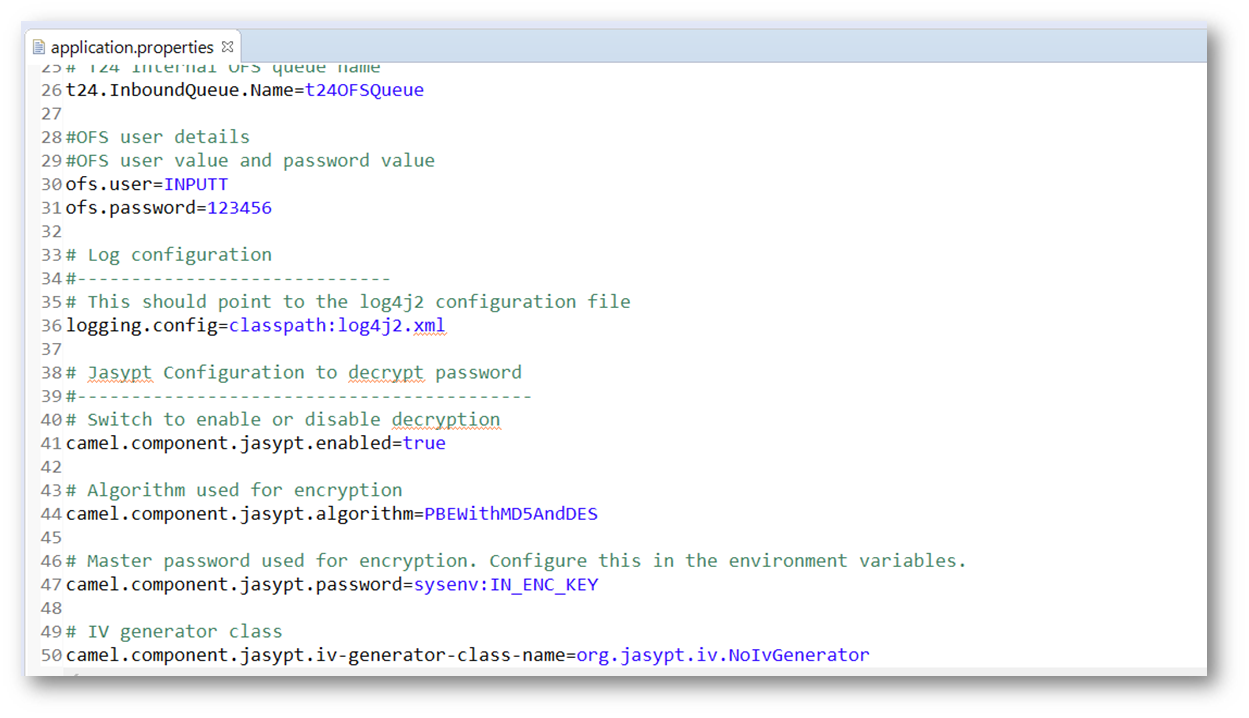Click the underlined word decryption on line 40
The image size is (1249, 718).
click(x=445, y=419)
